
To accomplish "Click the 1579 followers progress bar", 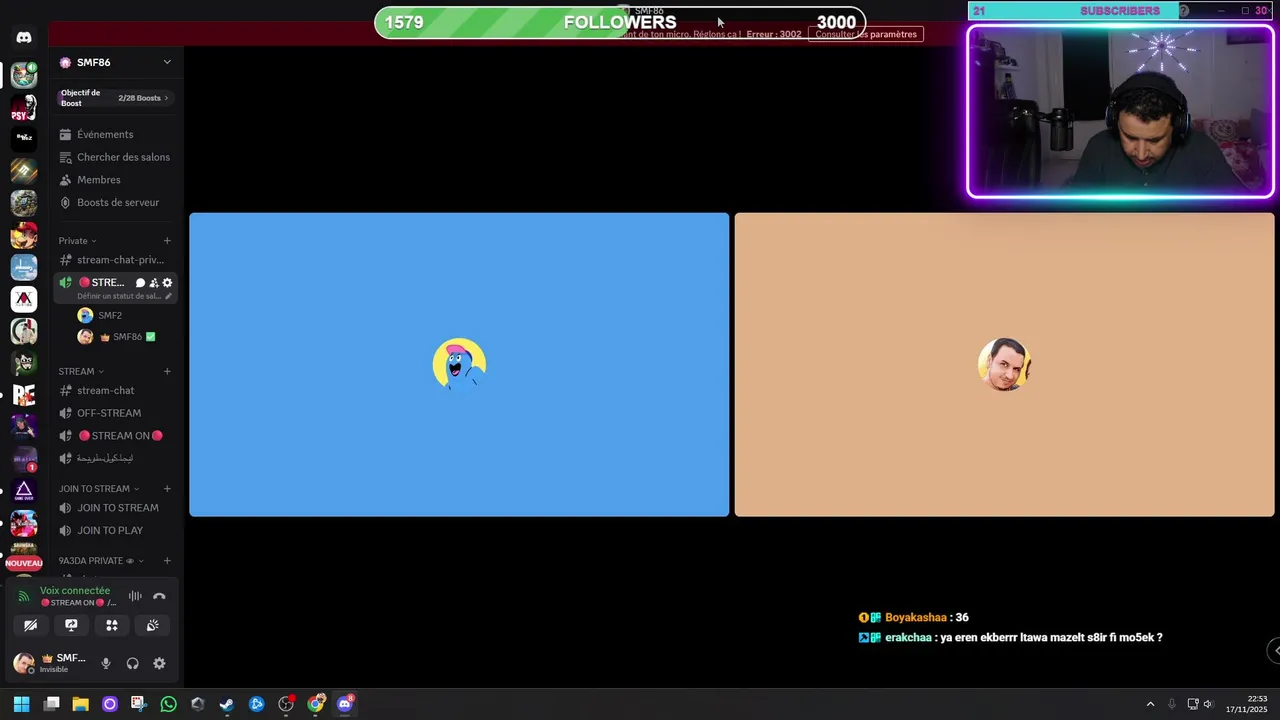I will point(620,22).
